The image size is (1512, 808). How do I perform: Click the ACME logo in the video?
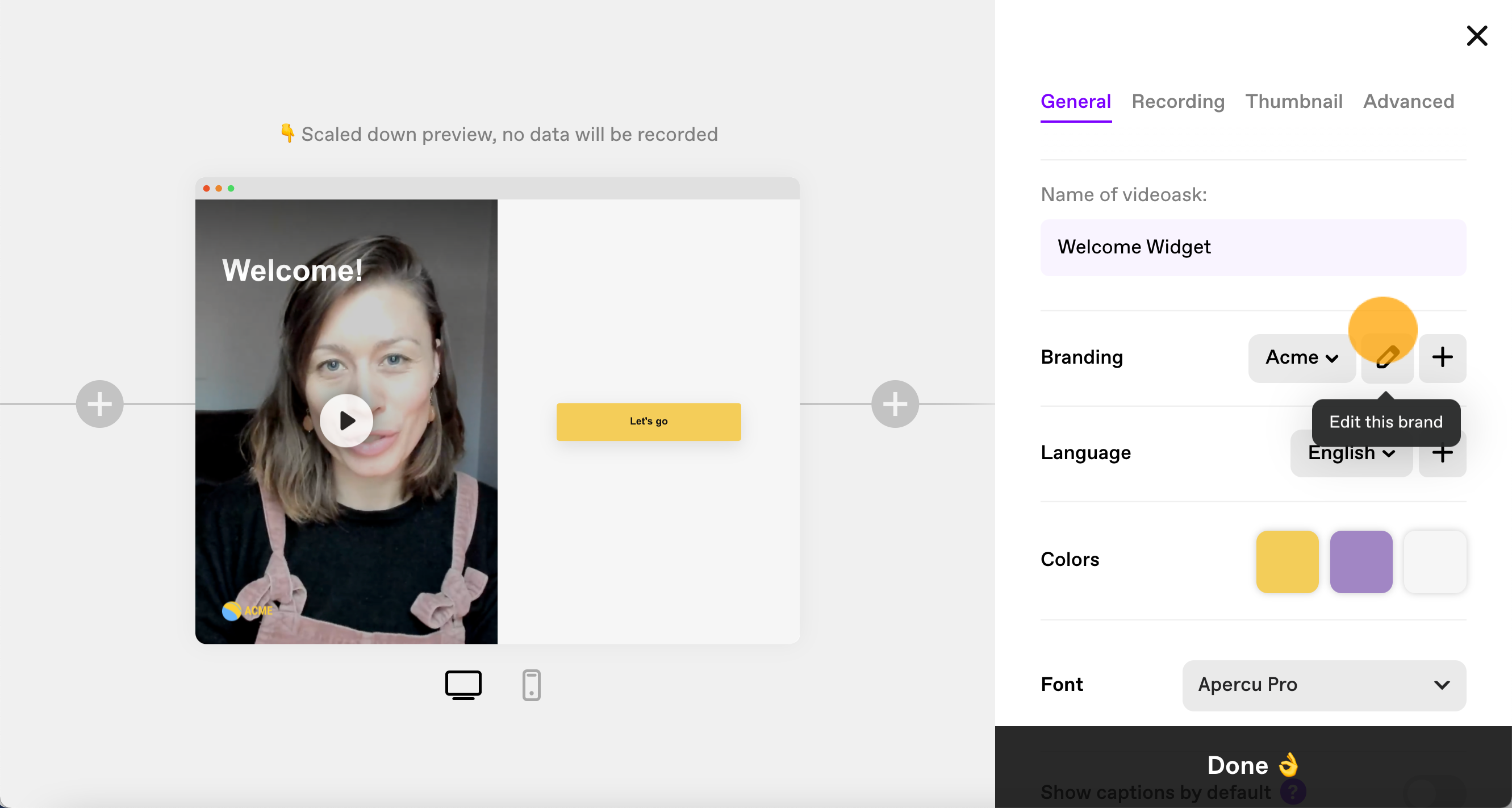click(x=247, y=611)
